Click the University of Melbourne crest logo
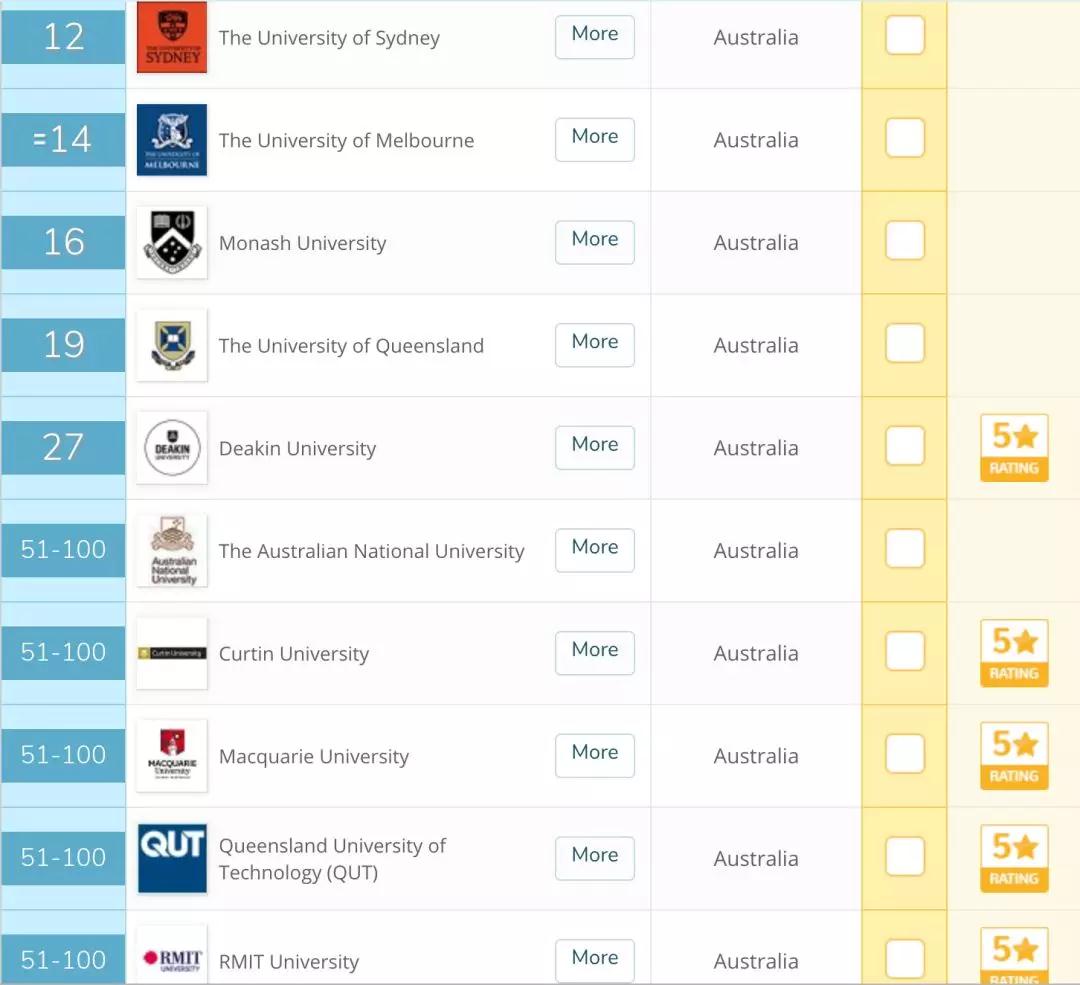Screen dimensions: 1080x985 point(172,140)
